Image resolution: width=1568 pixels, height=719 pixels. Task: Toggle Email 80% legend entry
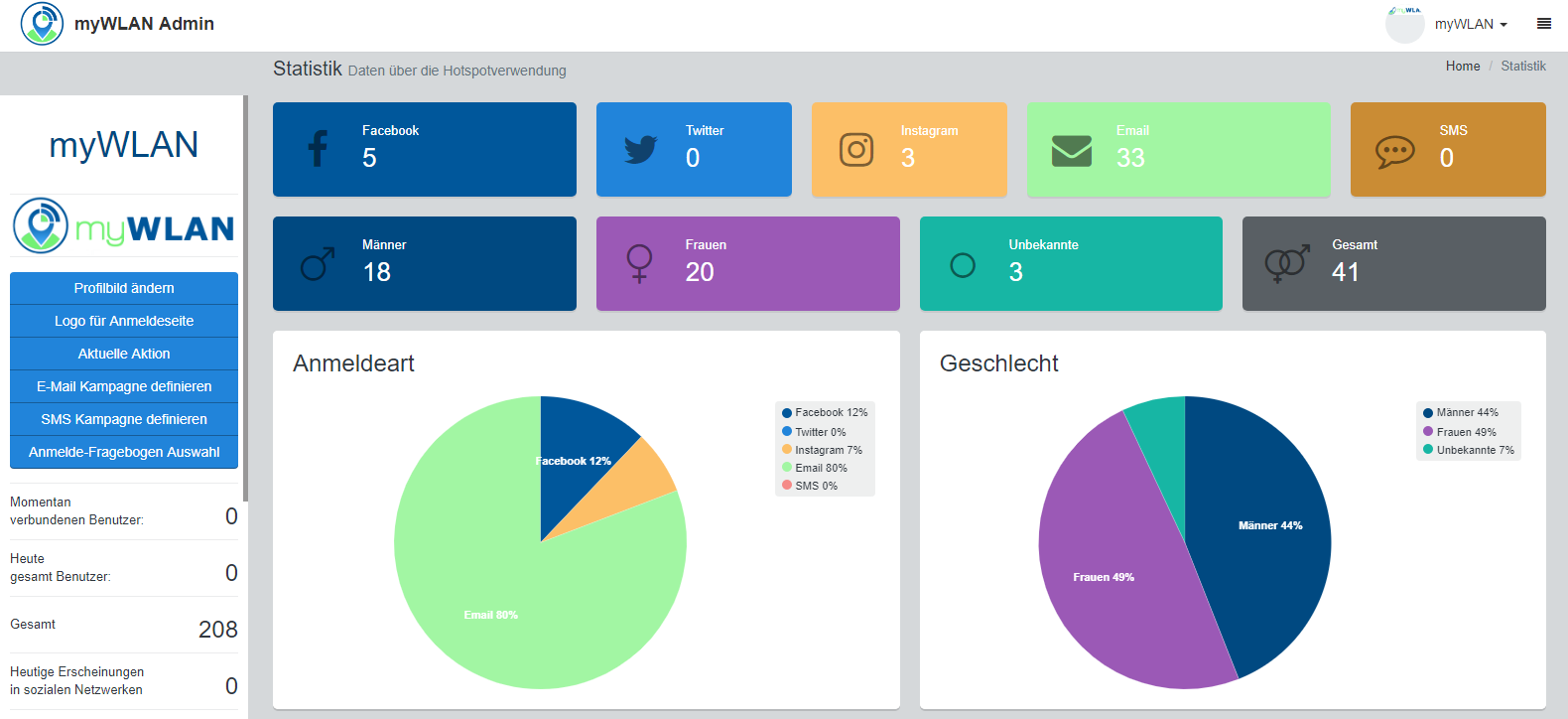click(815, 468)
